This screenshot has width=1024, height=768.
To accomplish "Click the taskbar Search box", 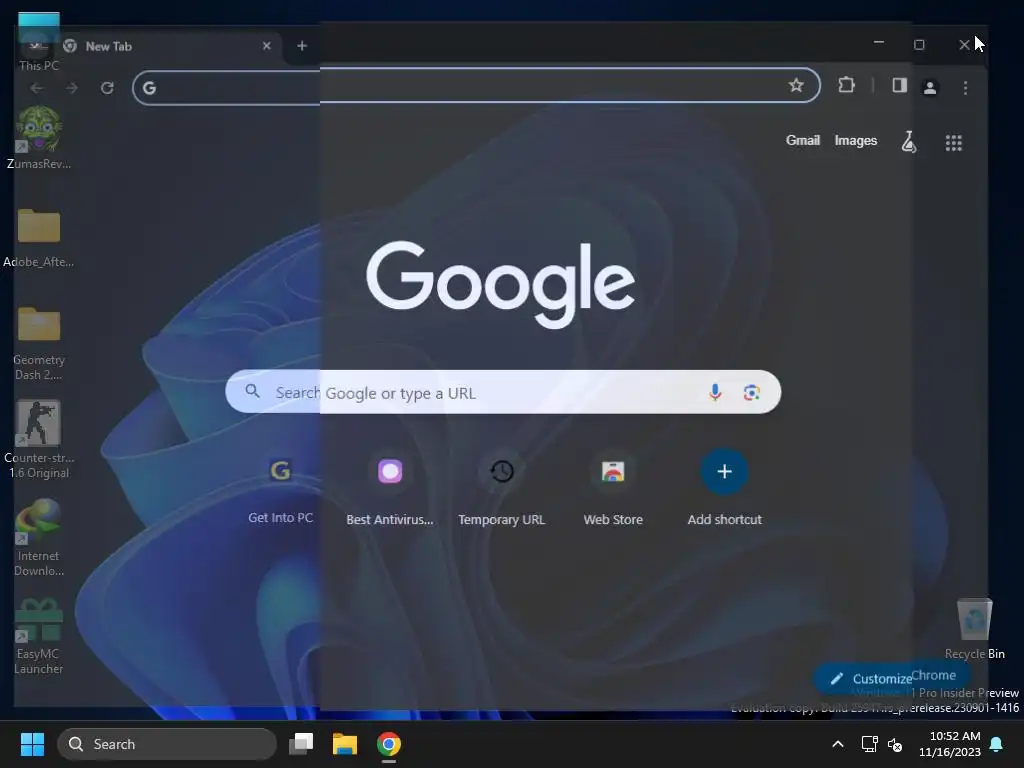I will [167, 744].
